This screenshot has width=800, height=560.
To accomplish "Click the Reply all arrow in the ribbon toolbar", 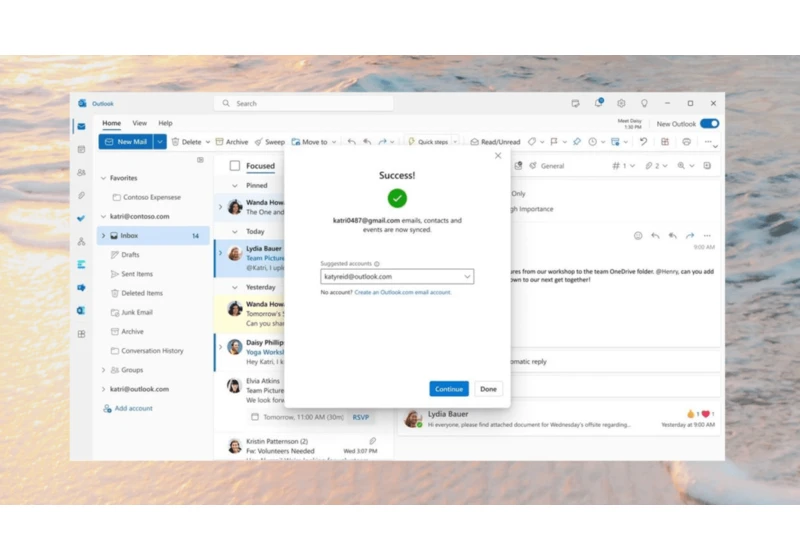I will (x=367, y=142).
